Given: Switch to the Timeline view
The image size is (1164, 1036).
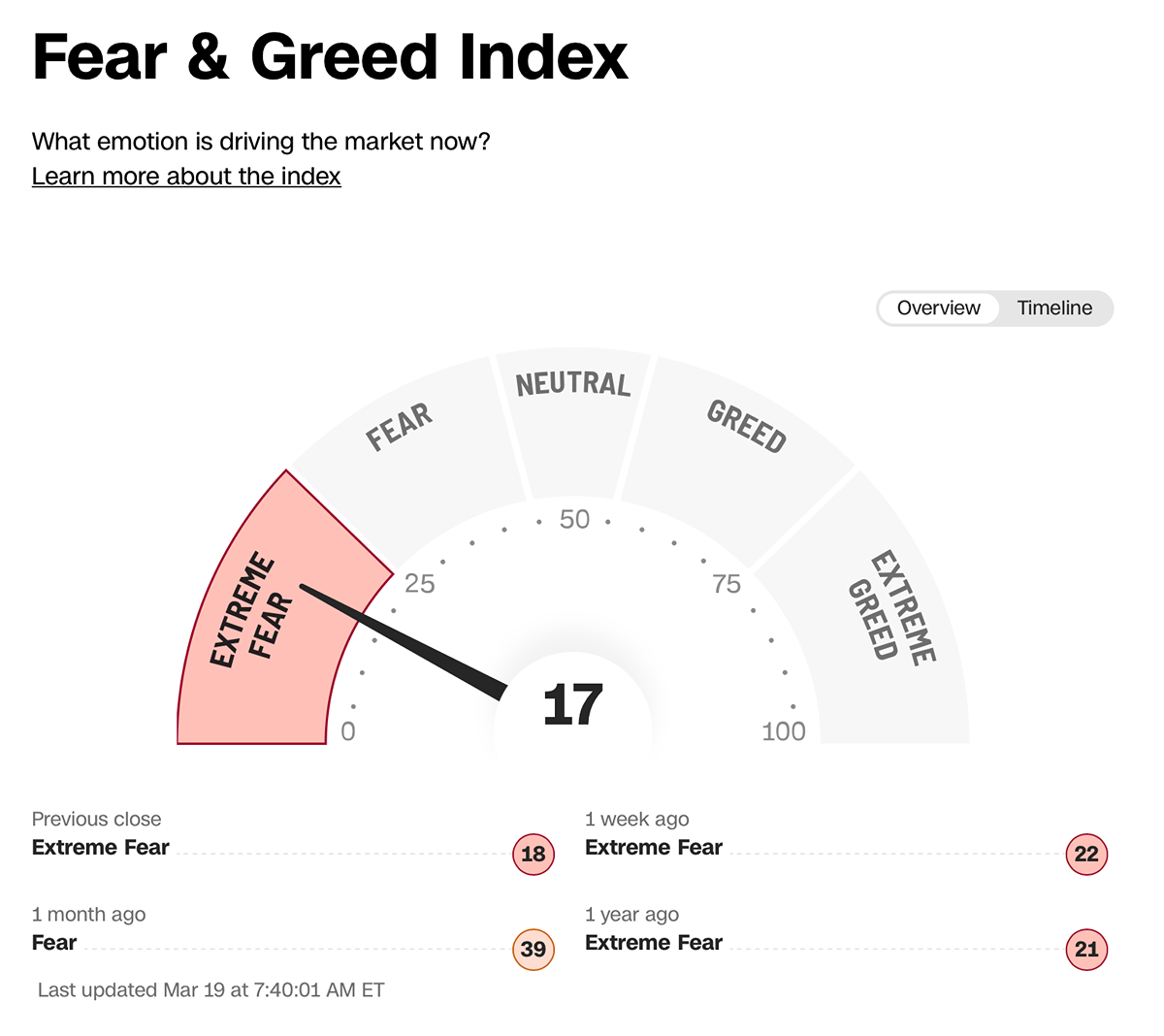Looking at the screenshot, I should point(1054,308).
